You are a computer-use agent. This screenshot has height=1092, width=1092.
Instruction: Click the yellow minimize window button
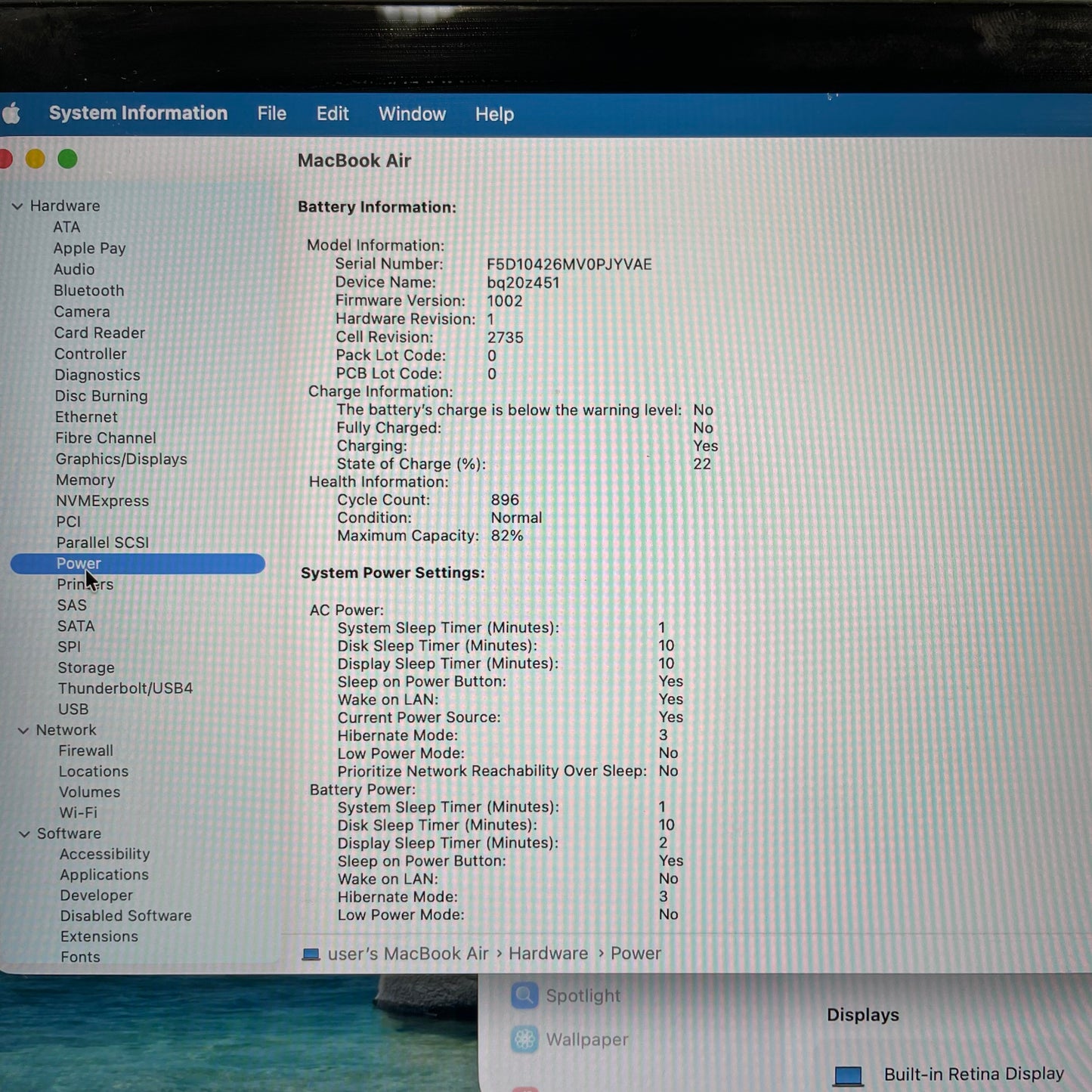(35, 159)
